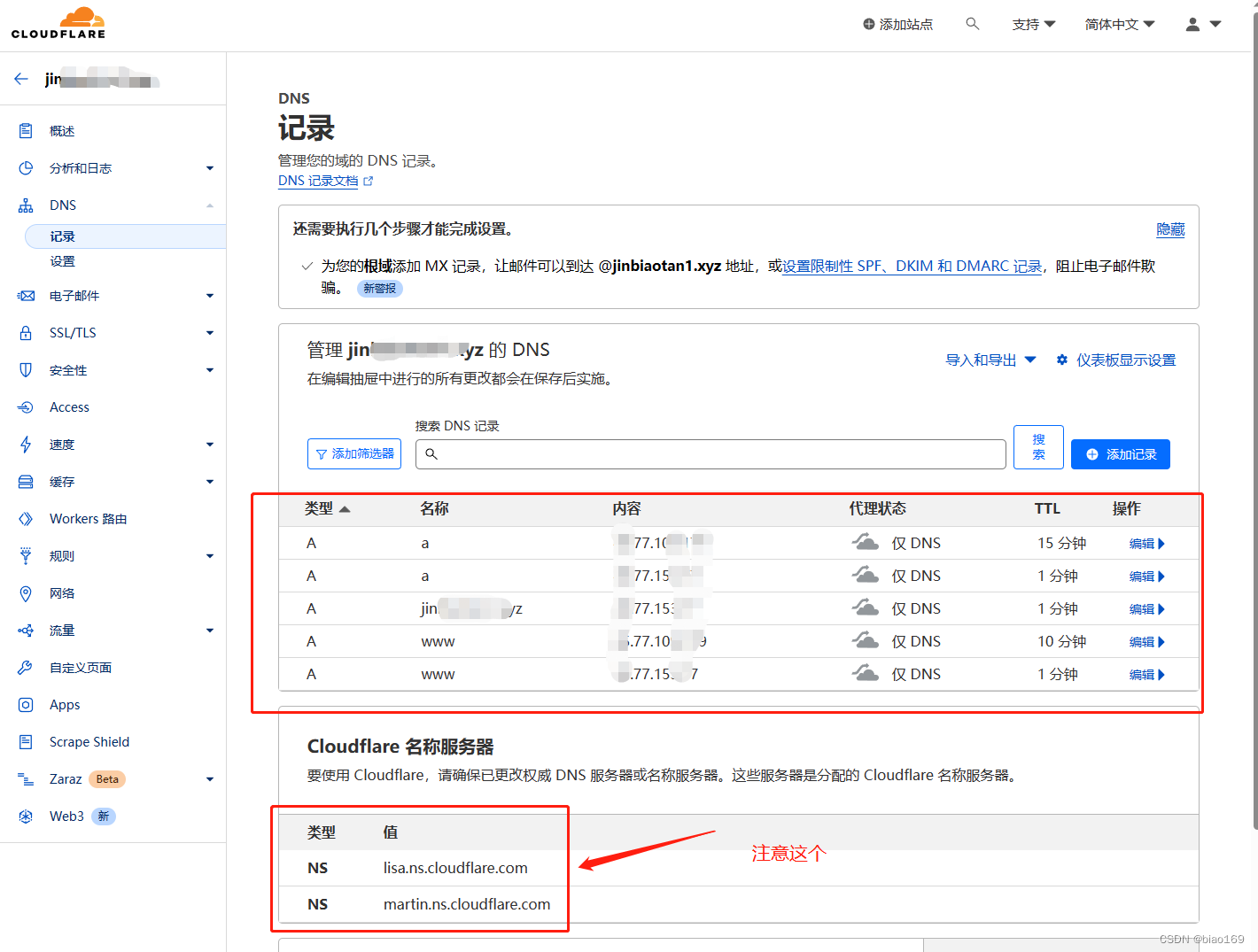Image resolution: width=1258 pixels, height=952 pixels.
Task: Select 设置 under DNS in sidebar
Action: pyautogui.click(x=63, y=261)
